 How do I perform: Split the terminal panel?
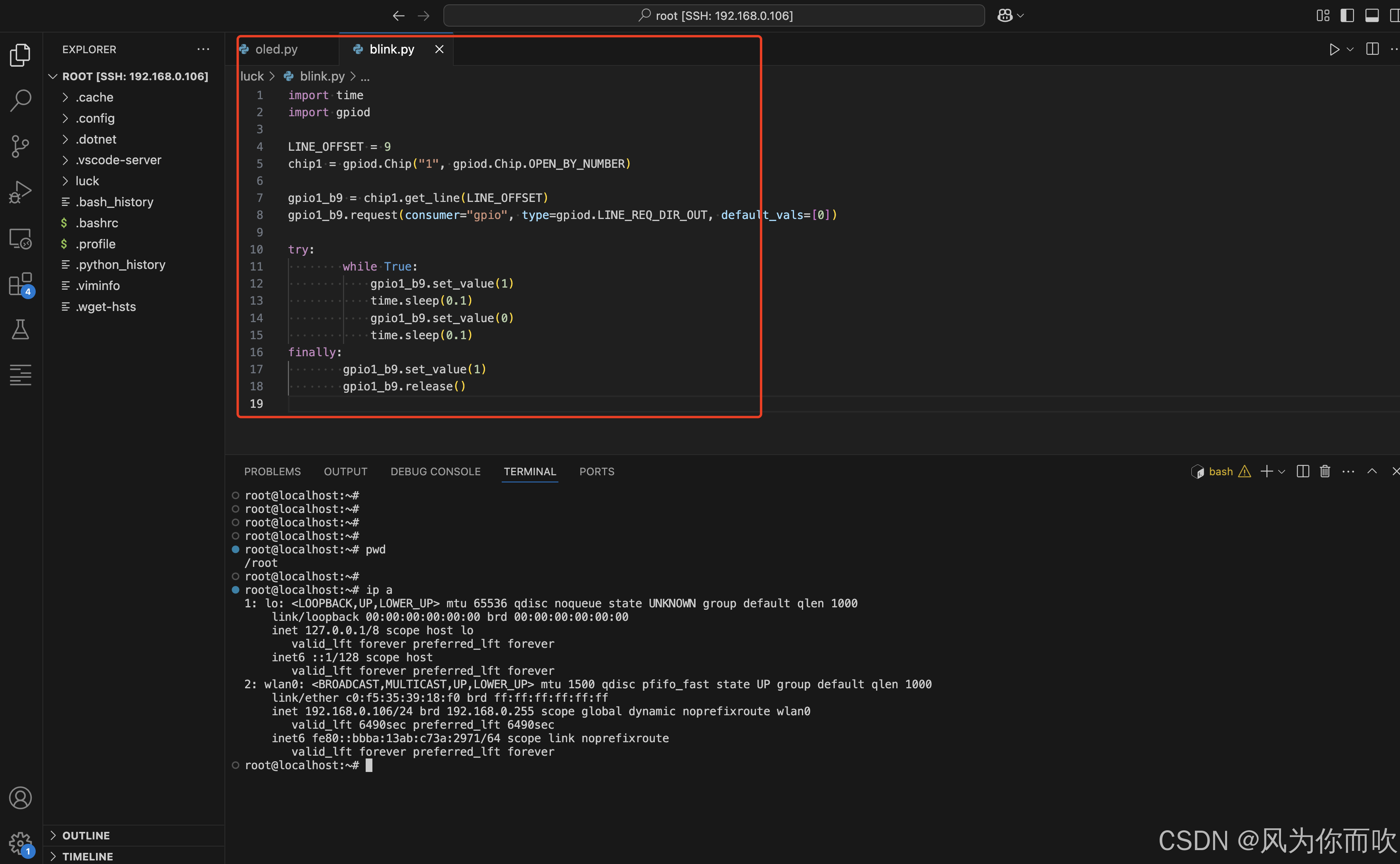click(x=1303, y=471)
